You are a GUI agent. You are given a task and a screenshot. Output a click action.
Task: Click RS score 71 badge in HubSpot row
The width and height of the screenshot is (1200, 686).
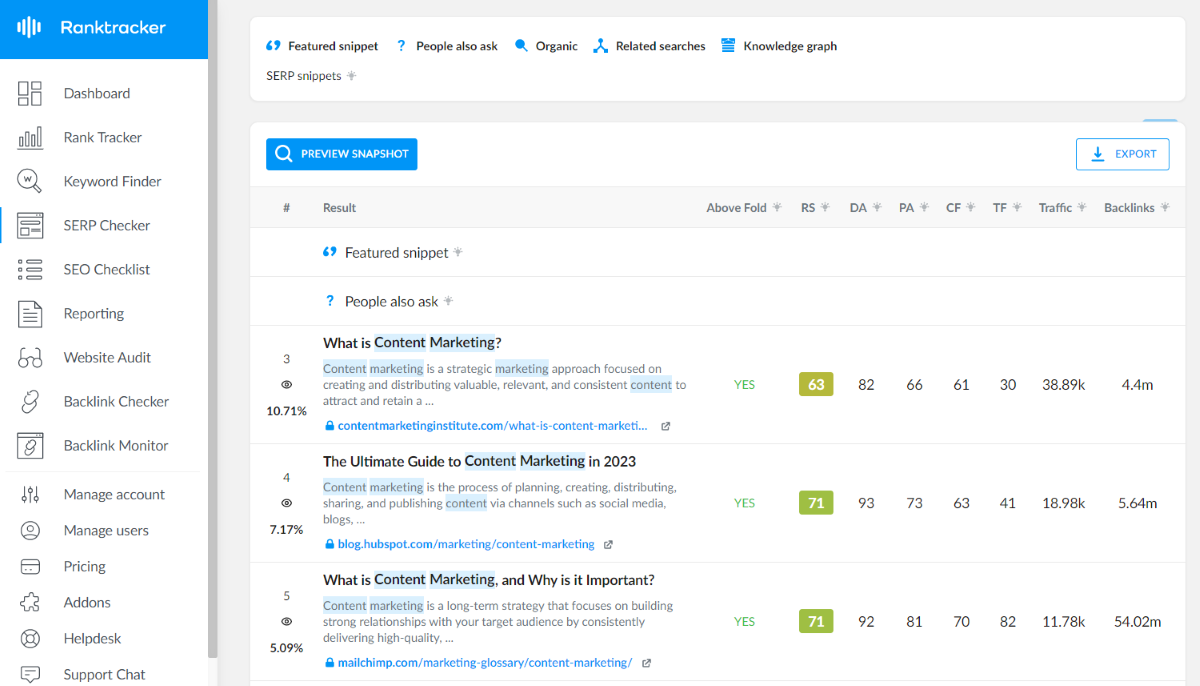click(x=816, y=504)
